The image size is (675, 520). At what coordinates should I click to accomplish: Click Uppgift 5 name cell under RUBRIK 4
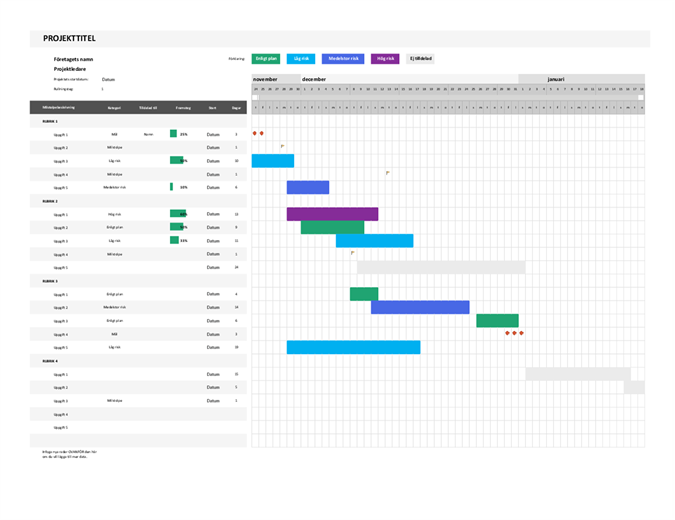click(61, 428)
